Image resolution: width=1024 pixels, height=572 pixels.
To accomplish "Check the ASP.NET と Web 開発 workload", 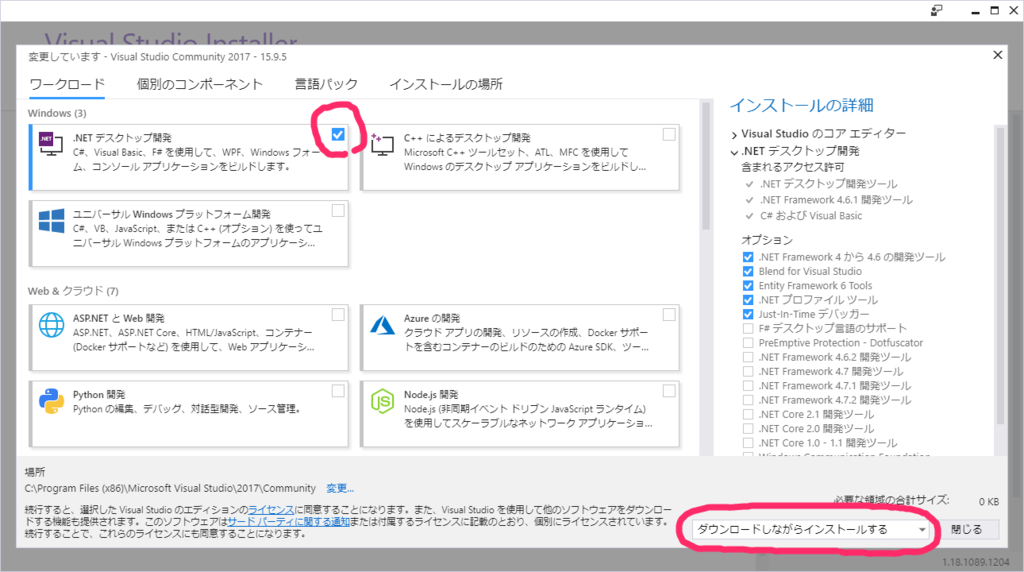I will [x=338, y=315].
